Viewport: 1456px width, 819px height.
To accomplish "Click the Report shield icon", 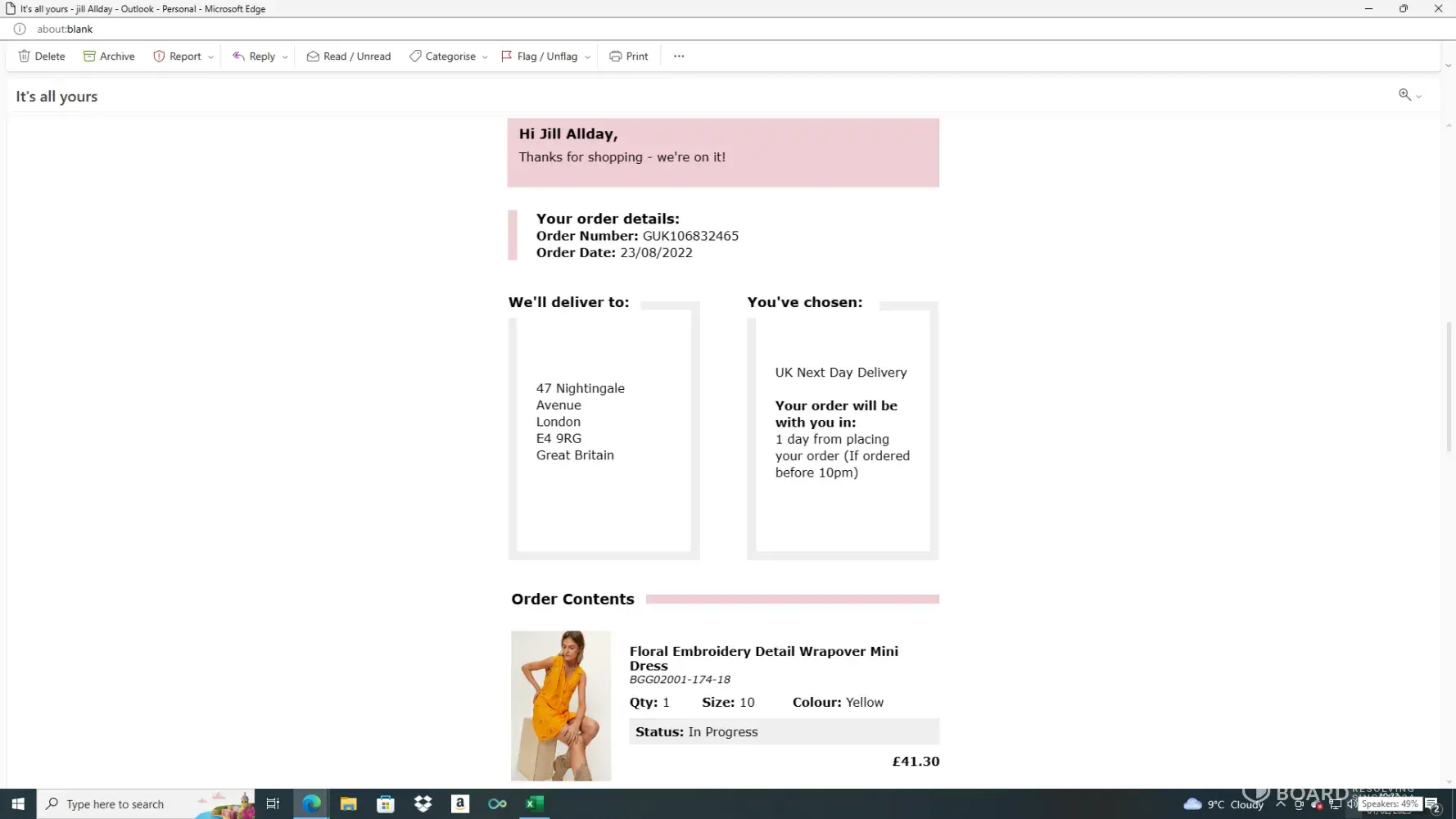I will click(x=159, y=57).
